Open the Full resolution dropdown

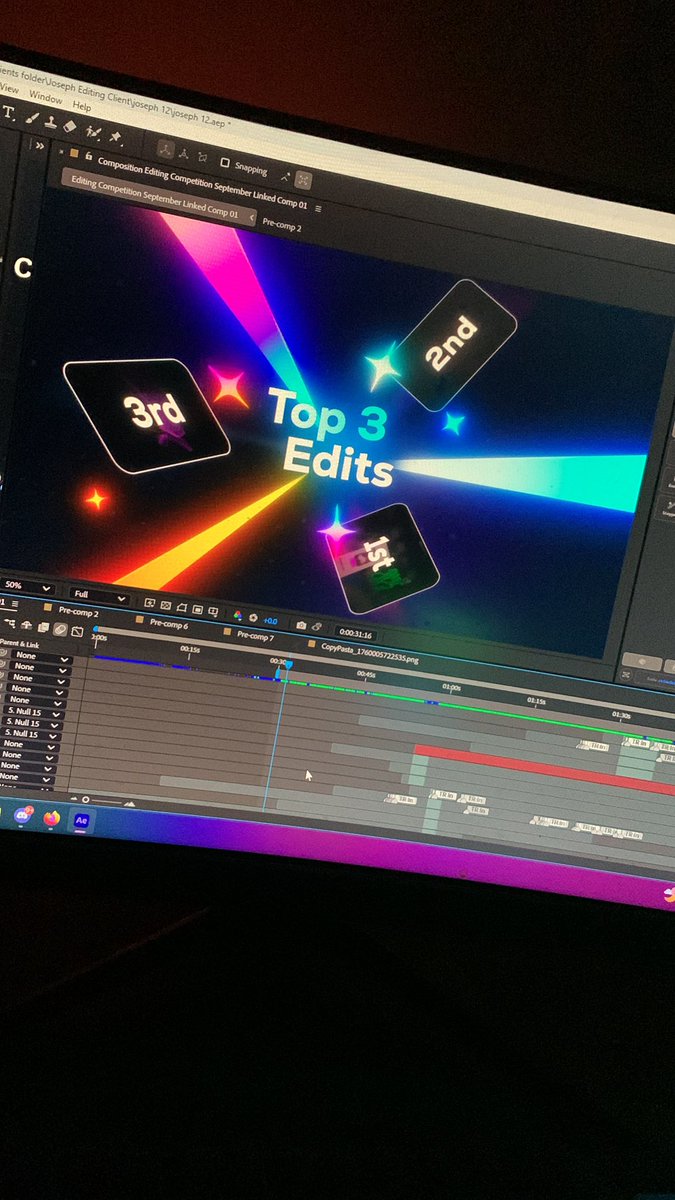click(99, 595)
